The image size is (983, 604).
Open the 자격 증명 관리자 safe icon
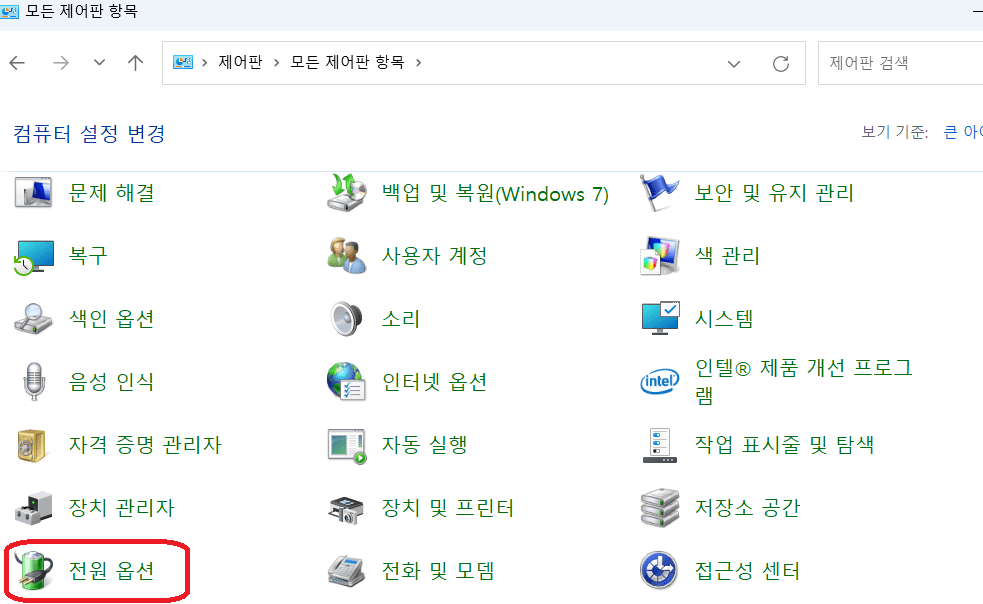pos(31,445)
